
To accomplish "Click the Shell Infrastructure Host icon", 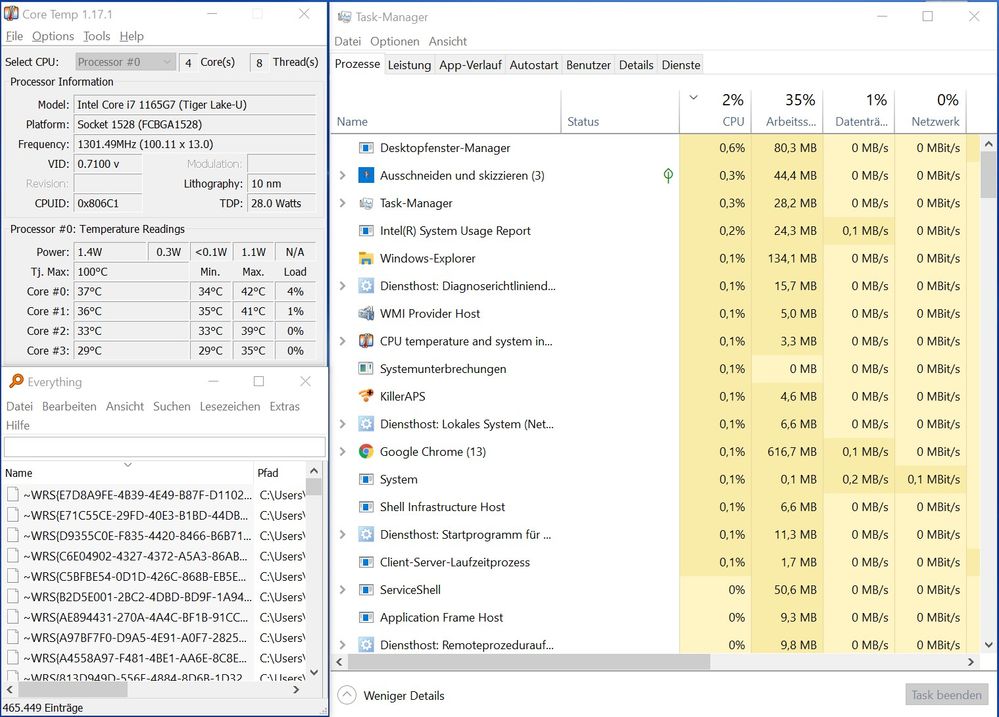I will (x=366, y=507).
